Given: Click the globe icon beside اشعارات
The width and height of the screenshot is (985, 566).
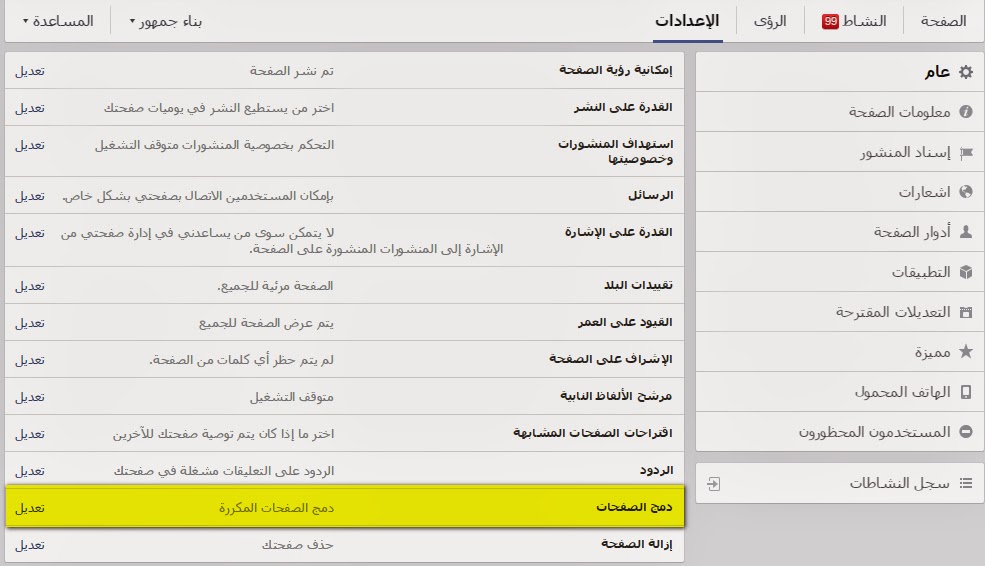Looking at the screenshot, I should [966, 192].
